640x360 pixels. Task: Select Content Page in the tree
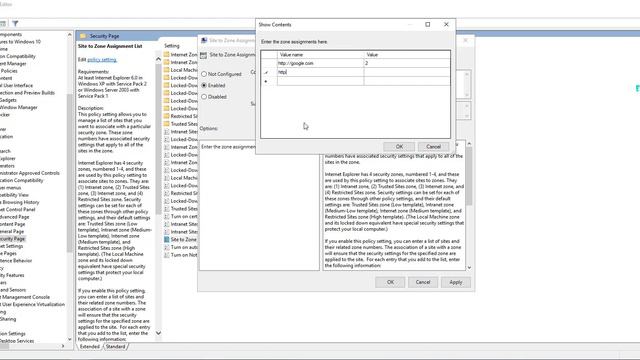click(13, 224)
